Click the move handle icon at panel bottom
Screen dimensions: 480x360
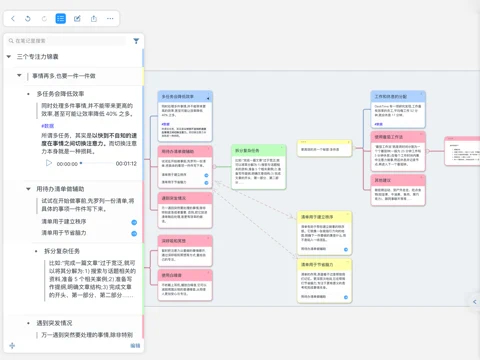pos(12,346)
